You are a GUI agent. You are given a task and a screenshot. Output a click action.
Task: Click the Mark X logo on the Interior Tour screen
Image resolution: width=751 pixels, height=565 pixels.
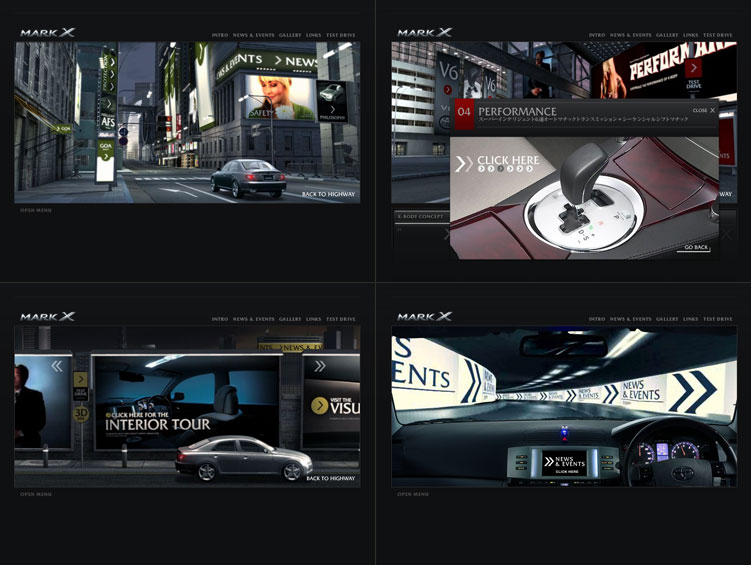click(x=47, y=316)
